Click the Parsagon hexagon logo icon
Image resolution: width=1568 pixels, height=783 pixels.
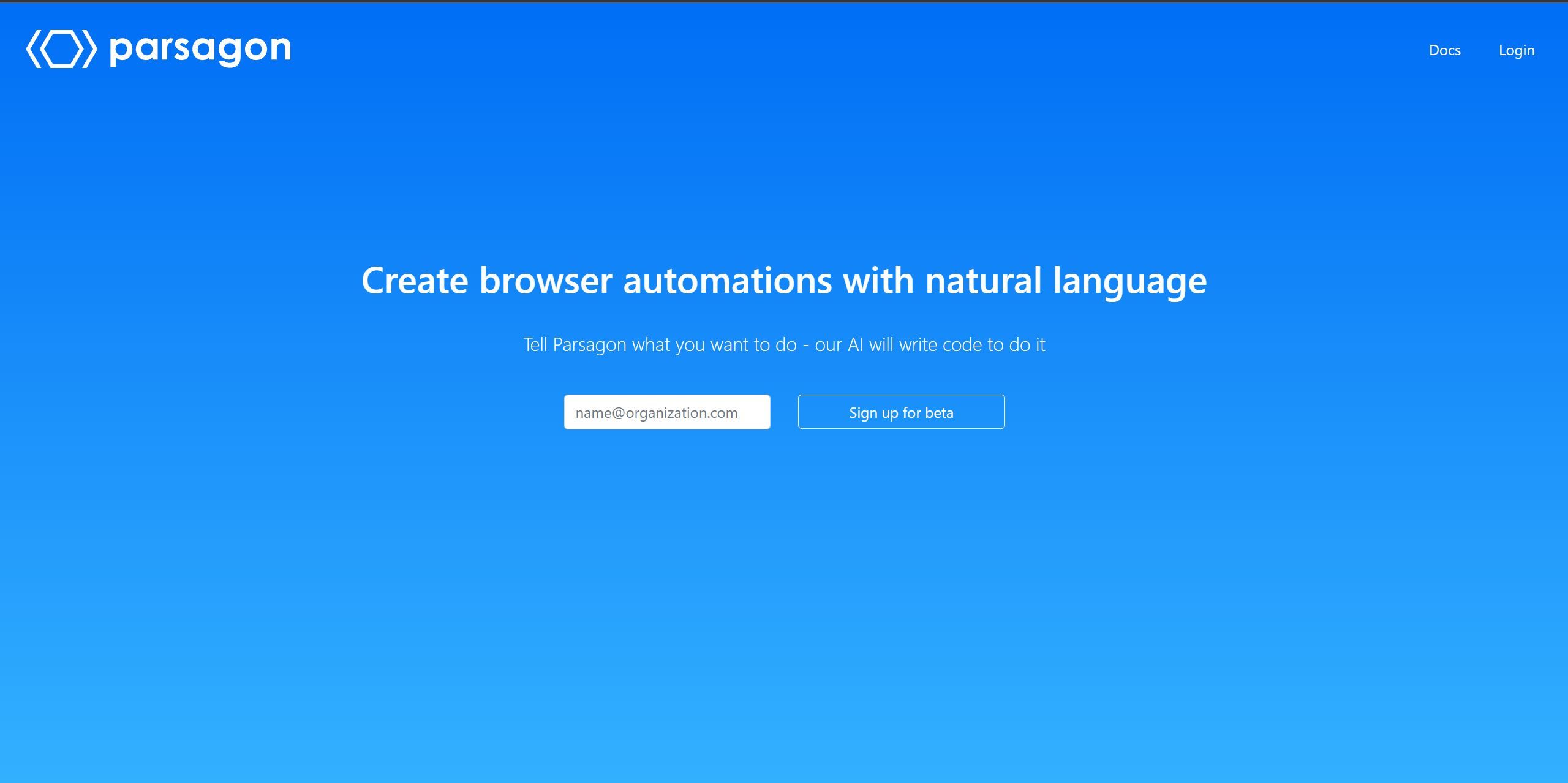pyautogui.click(x=61, y=48)
